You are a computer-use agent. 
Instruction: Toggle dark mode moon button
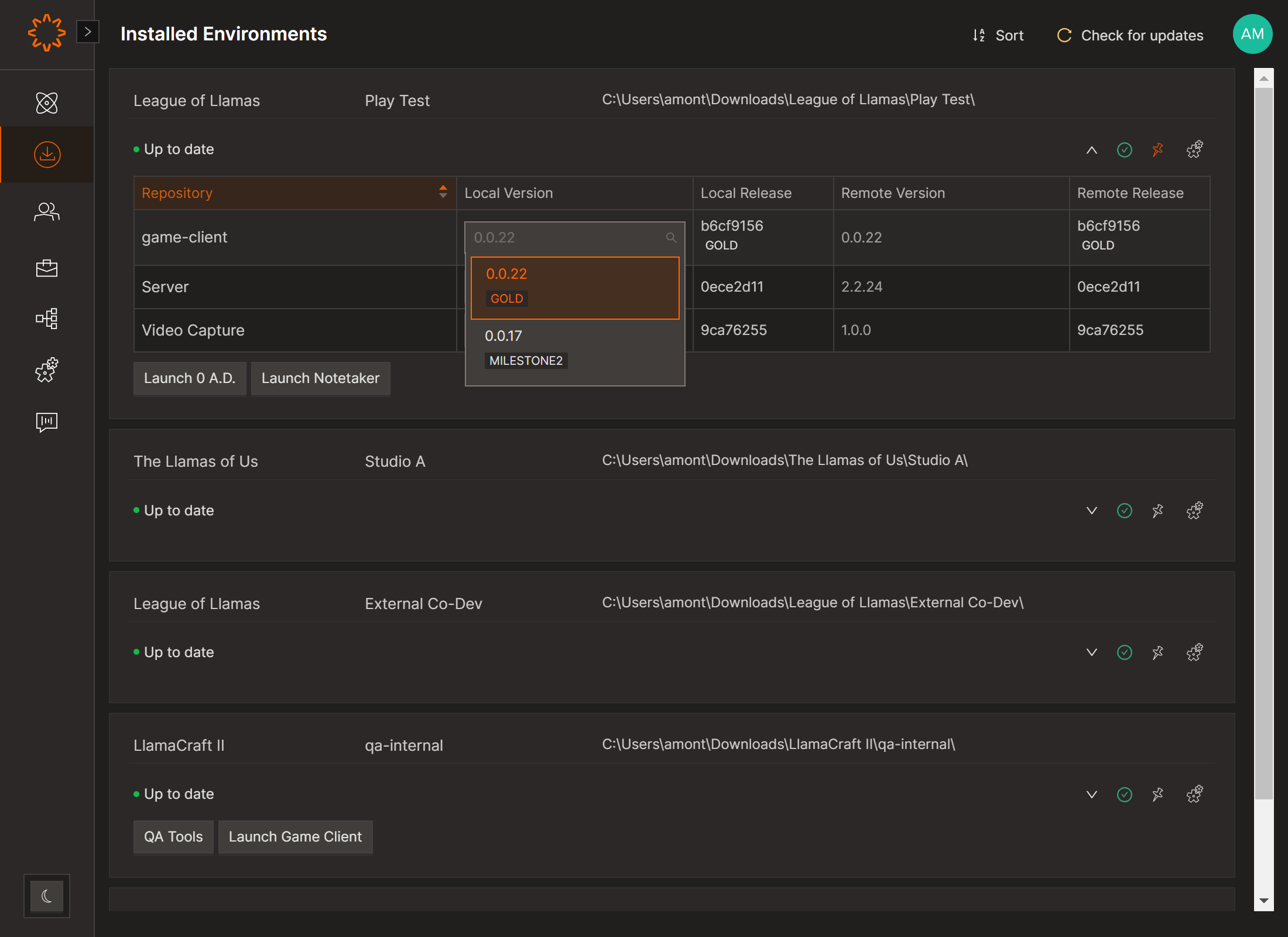coord(47,896)
